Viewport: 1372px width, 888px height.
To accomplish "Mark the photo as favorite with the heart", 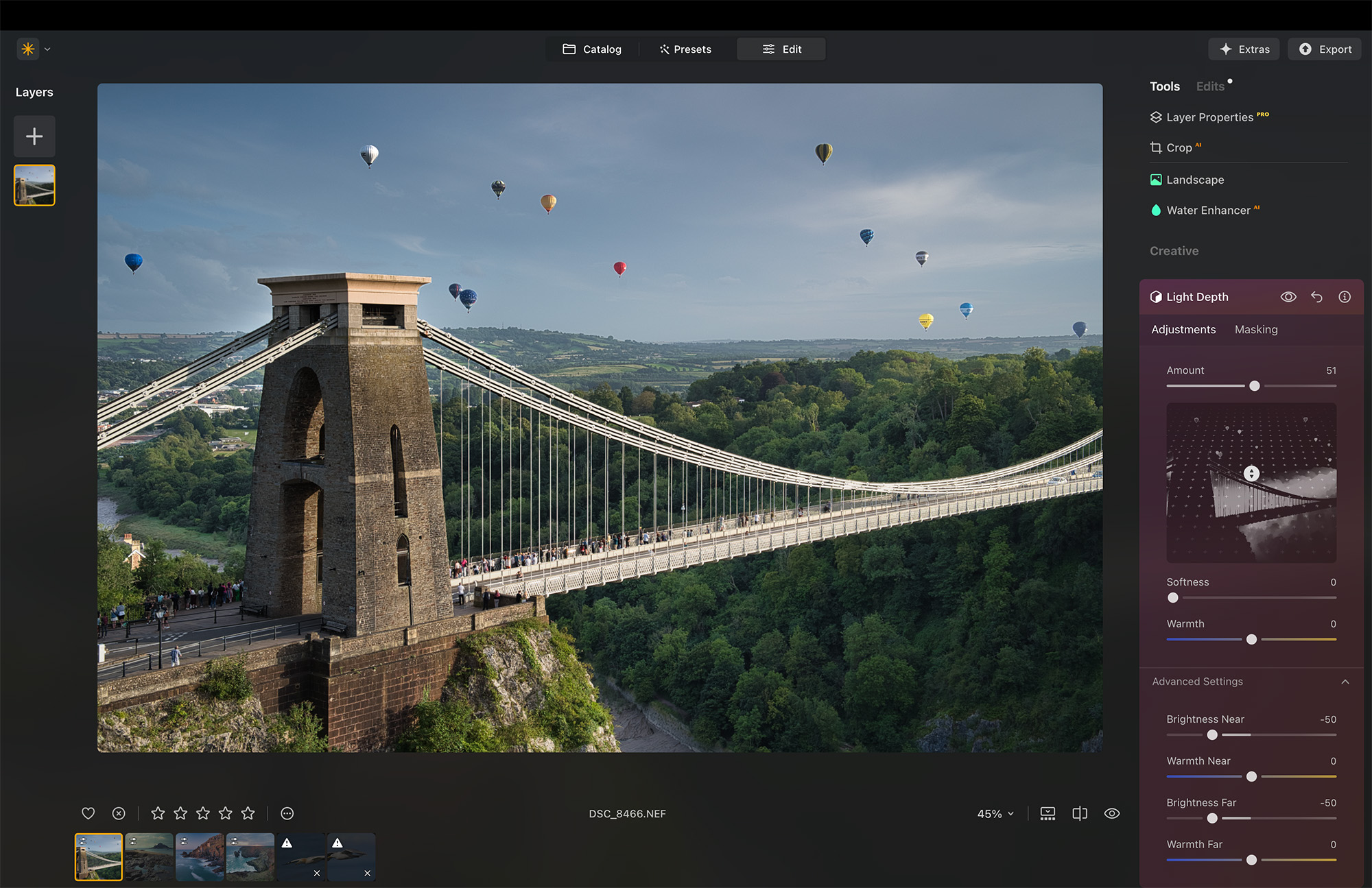I will click(88, 813).
